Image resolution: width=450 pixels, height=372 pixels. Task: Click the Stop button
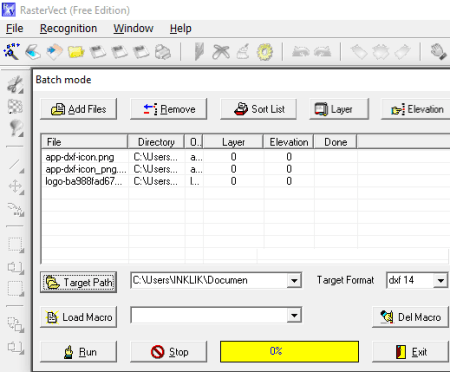169,352
